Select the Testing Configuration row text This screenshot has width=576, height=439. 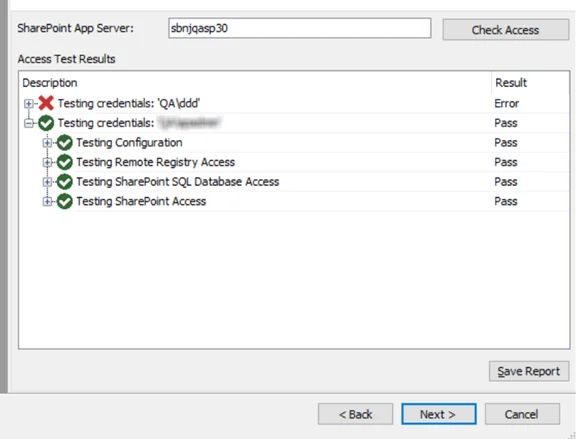click(129, 143)
